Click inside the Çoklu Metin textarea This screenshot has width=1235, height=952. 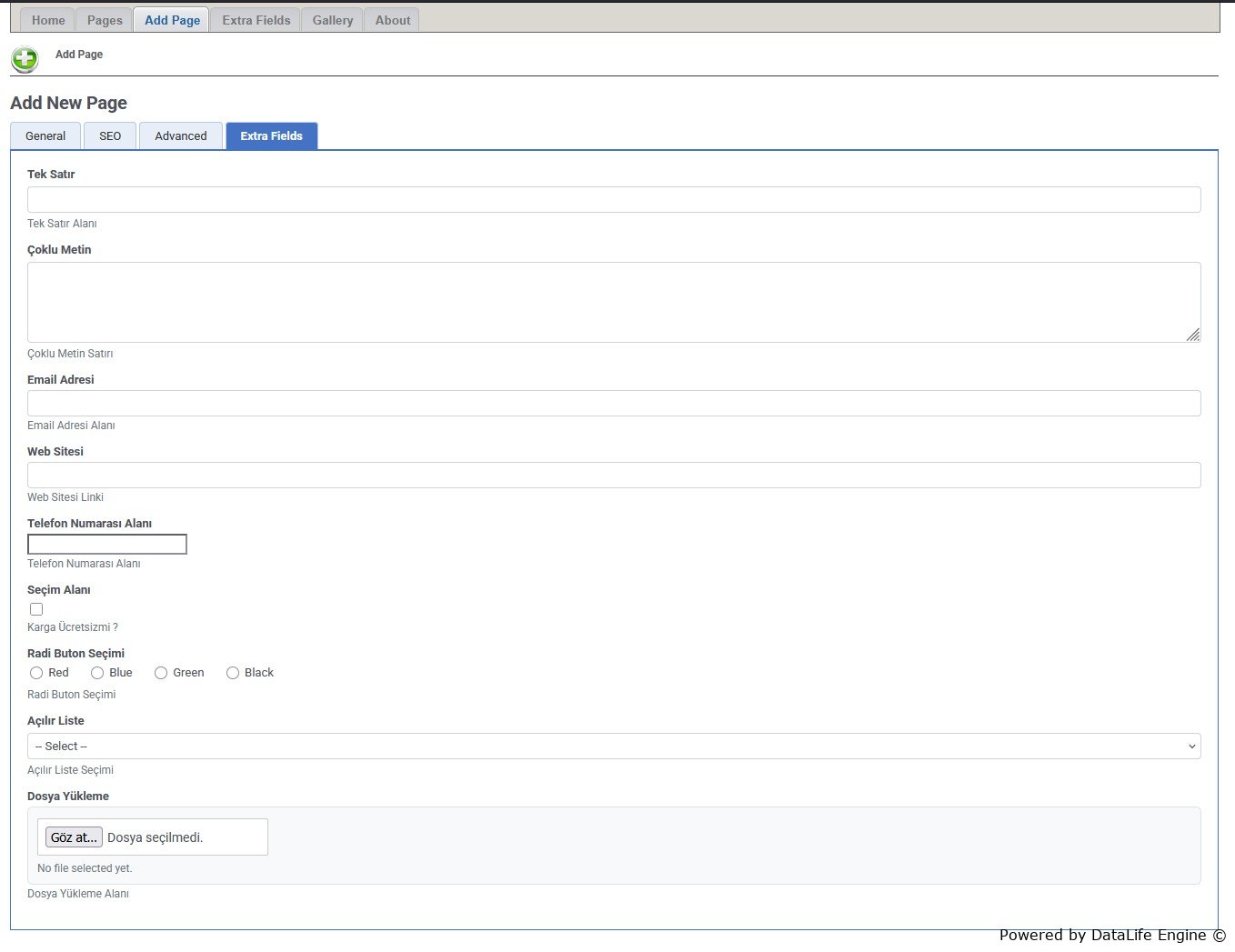click(614, 302)
